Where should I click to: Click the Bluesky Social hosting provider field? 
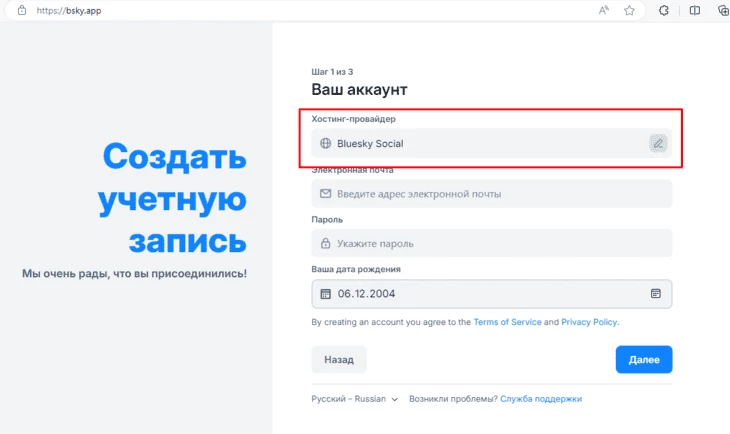point(492,143)
